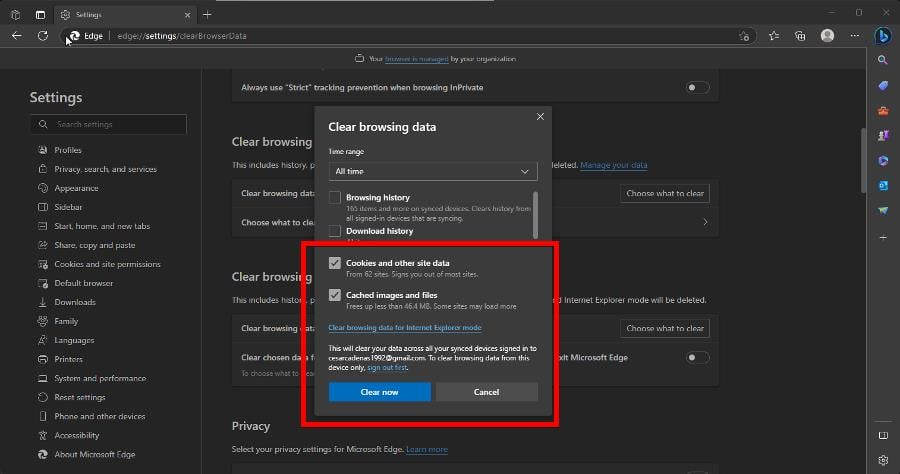Open the profile avatar icon

[x=827, y=36]
